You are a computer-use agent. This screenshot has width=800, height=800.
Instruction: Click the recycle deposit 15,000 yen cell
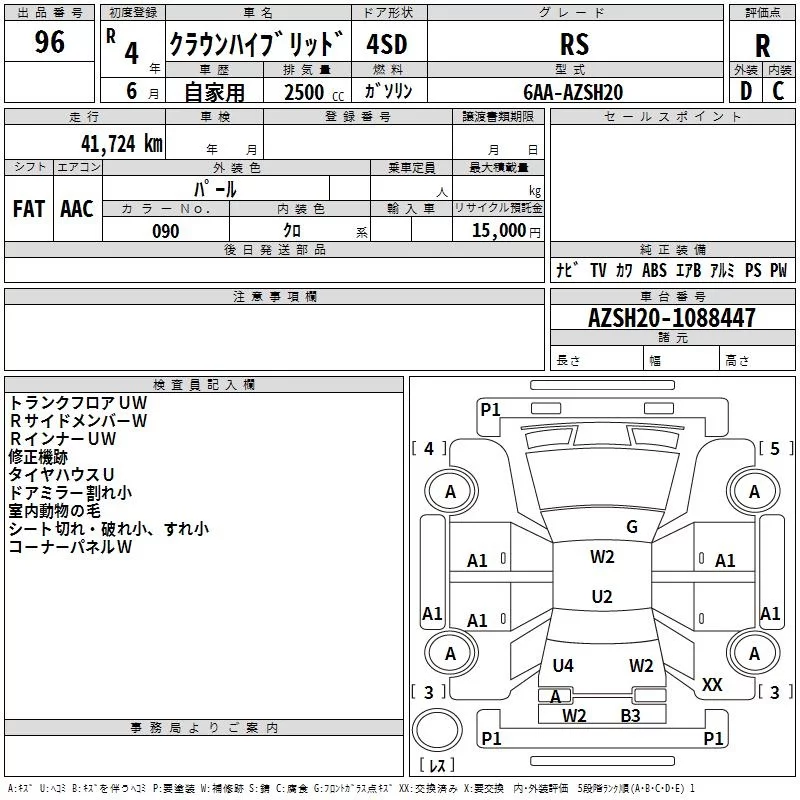click(x=498, y=230)
